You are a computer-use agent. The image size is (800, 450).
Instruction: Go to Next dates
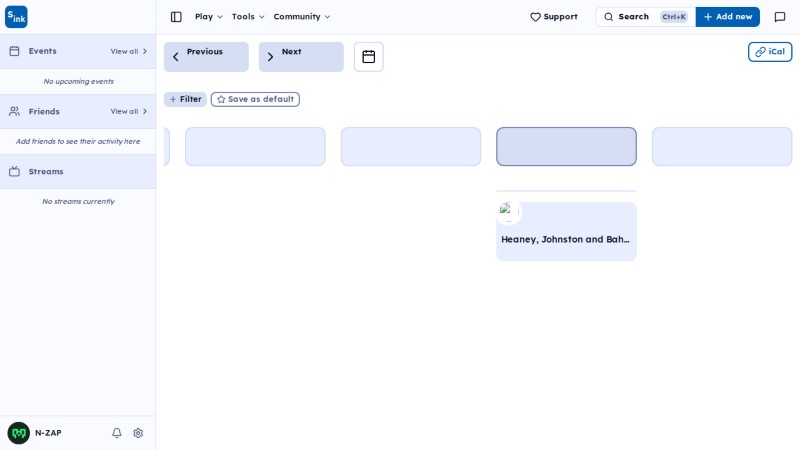(301, 57)
